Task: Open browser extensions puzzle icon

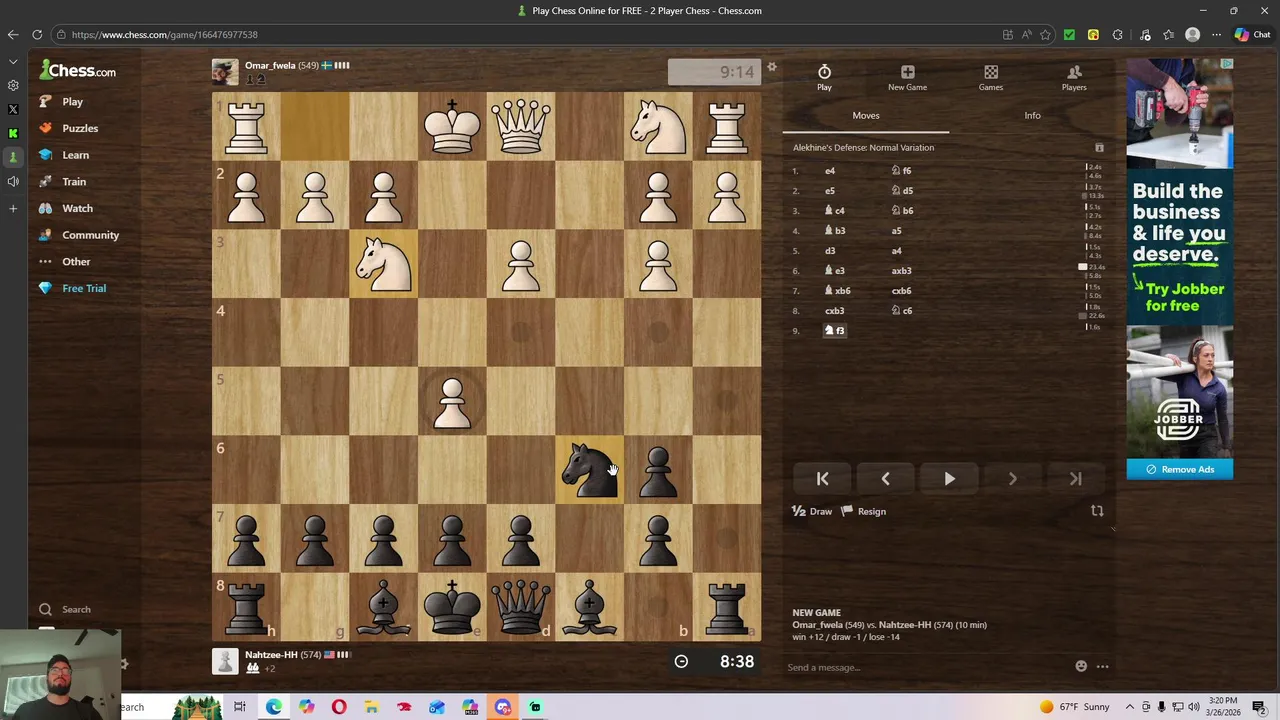Action: pyautogui.click(x=1118, y=35)
